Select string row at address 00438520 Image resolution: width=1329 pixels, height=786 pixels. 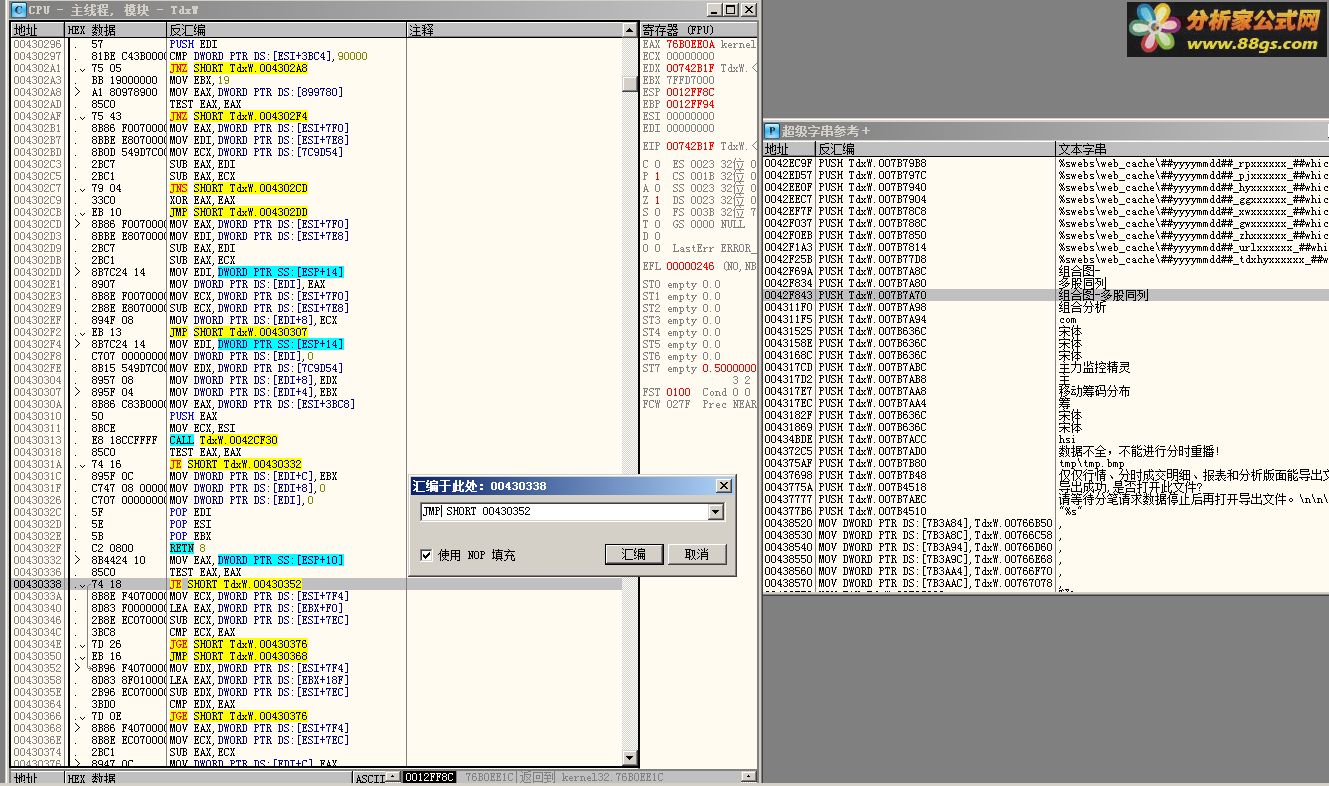pos(1046,523)
